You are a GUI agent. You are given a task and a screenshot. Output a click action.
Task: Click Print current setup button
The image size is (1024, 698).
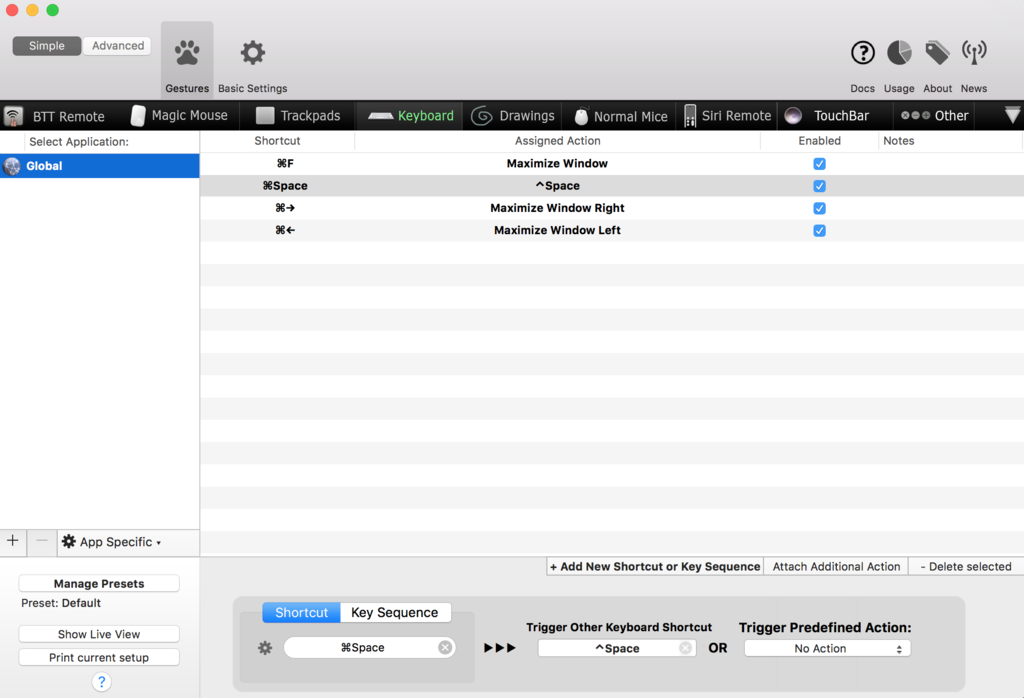[99, 658]
